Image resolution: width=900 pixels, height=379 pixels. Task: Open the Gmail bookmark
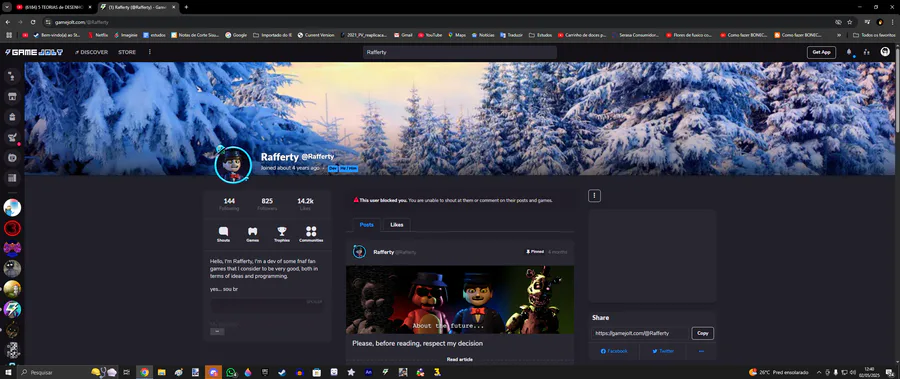pyautogui.click(x=404, y=35)
